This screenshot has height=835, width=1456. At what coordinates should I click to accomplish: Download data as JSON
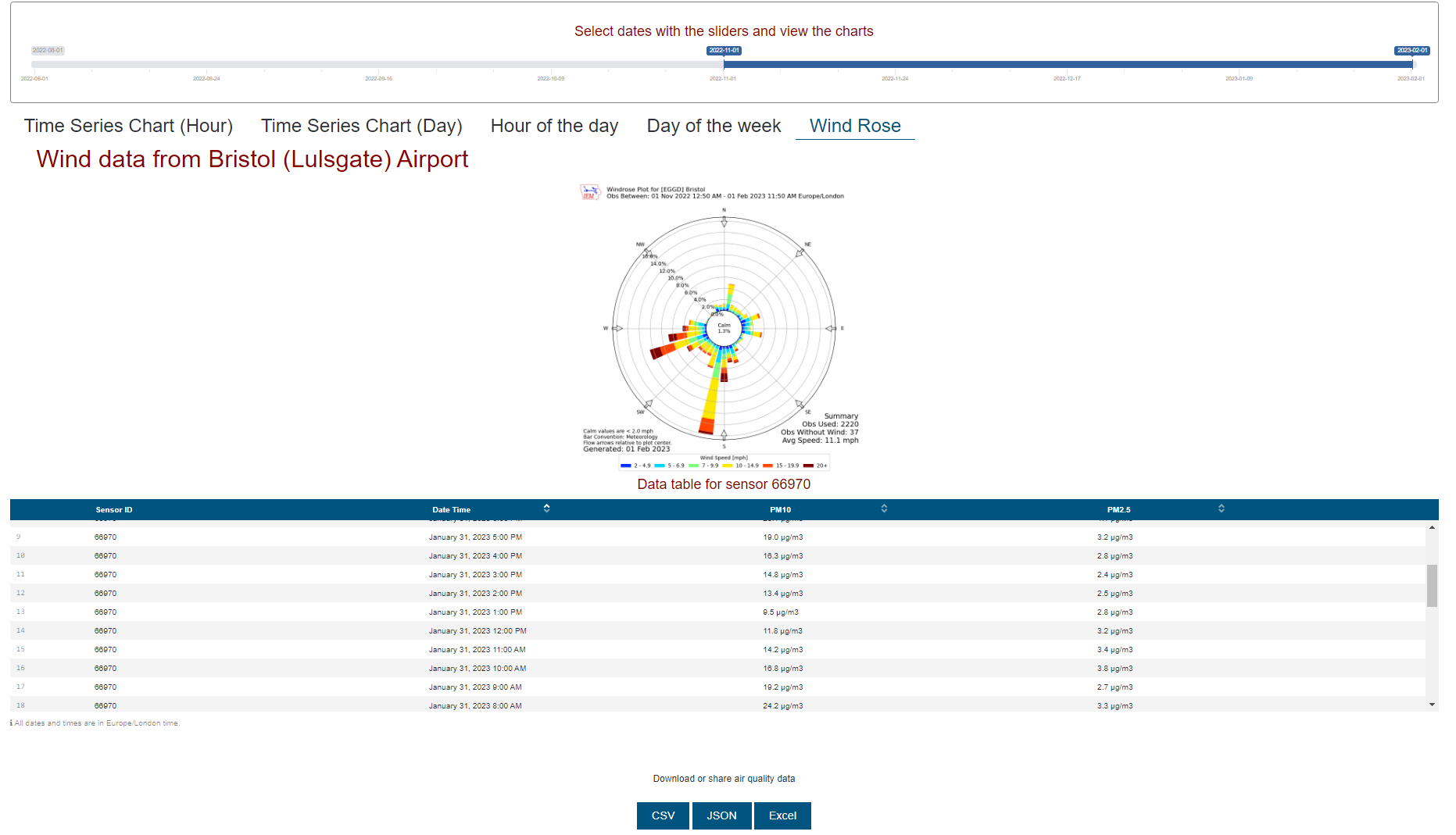coord(721,815)
